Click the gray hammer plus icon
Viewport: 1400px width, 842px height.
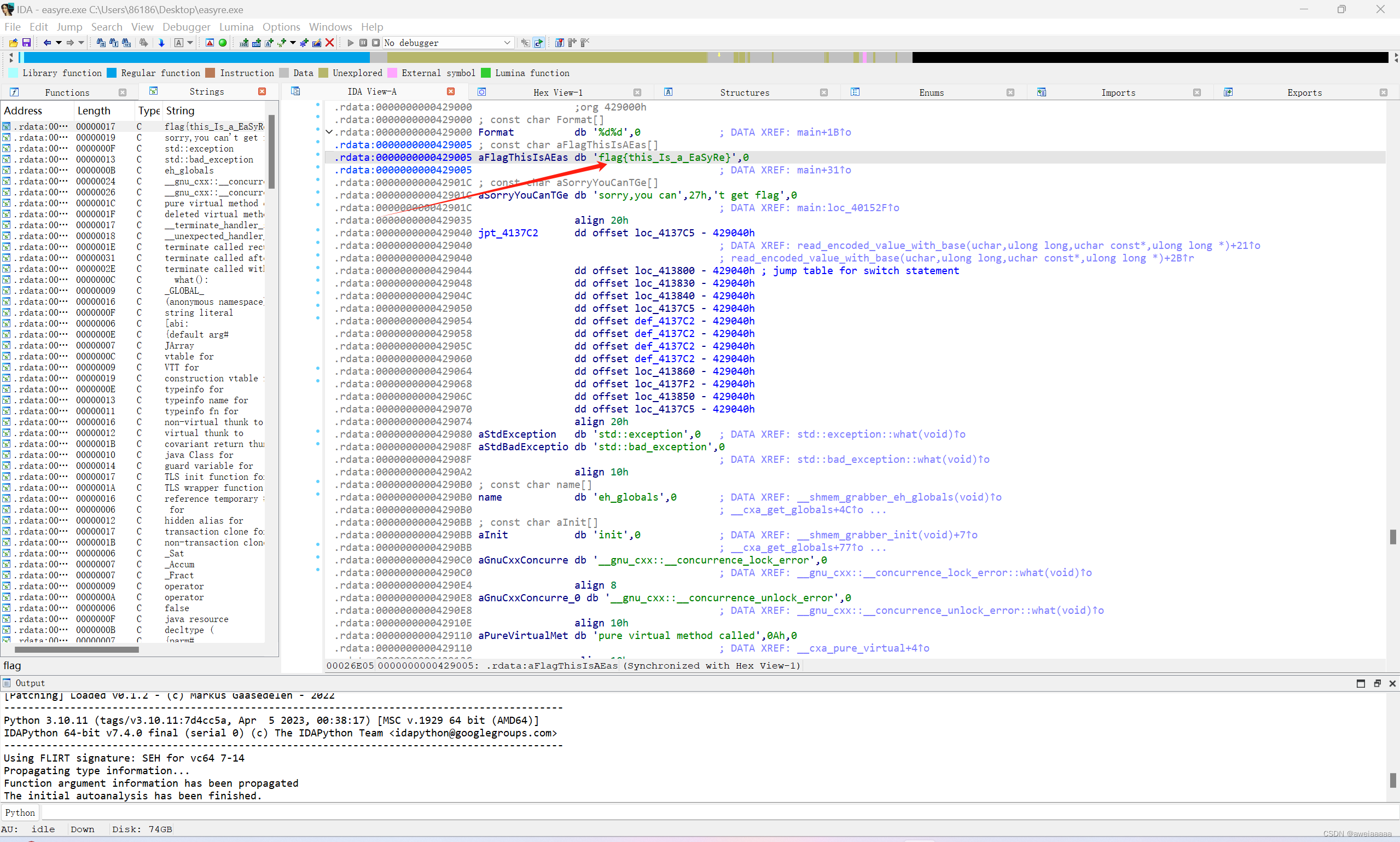click(572, 43)
